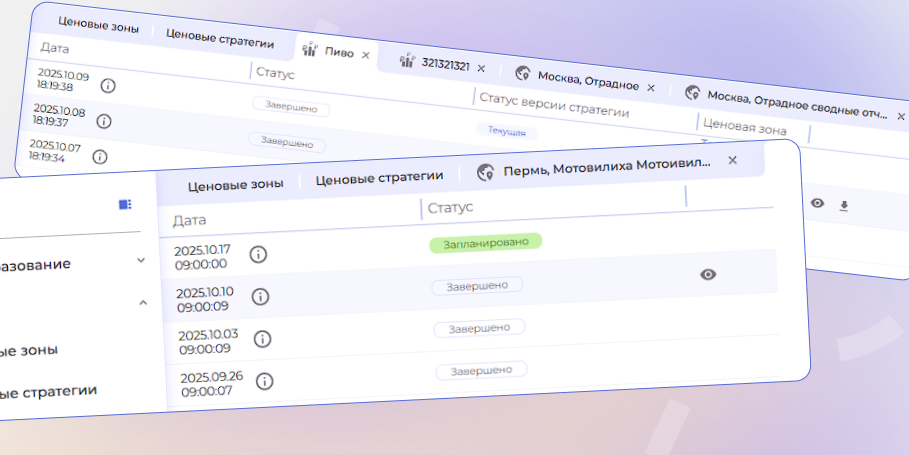
Task: Open info for 2025.10.08 row in back window
Action: pos(104,121)
